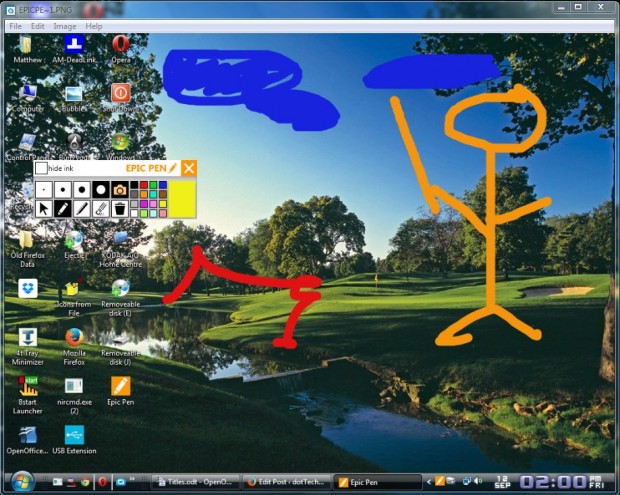Click the USB Extension desktop icon

coord(74,440)
